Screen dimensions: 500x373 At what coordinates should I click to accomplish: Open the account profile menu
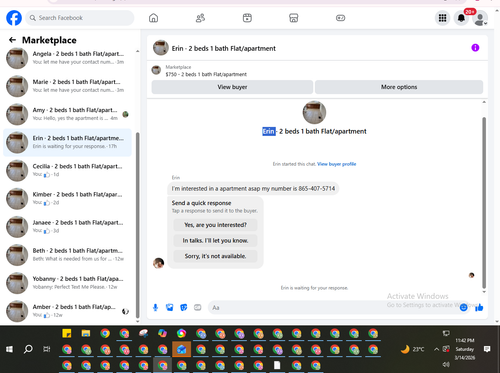click(480, 18)
